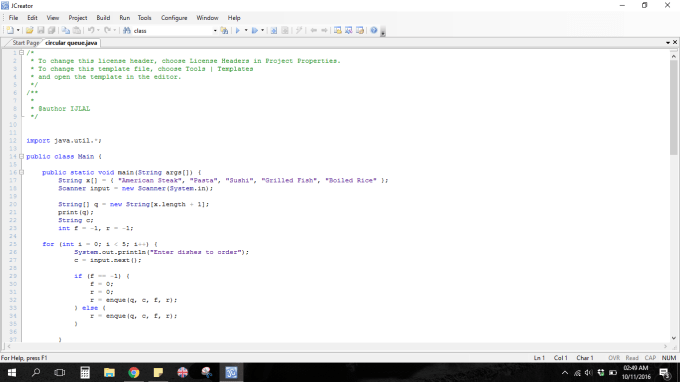Click the horizontal scrollbar right arrow
Screen dimensions: 680x382
tap(666, 346)
